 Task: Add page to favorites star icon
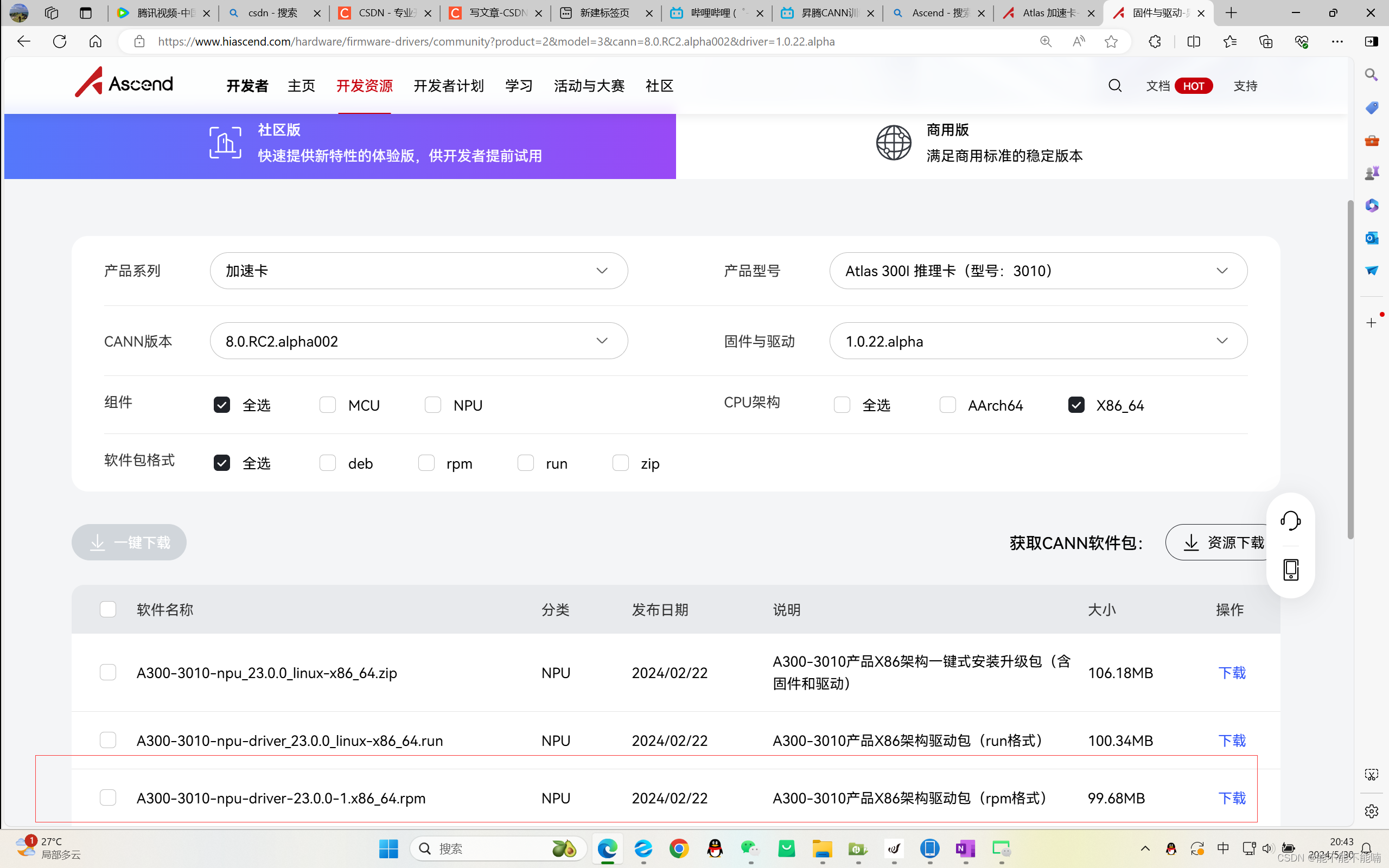point(1111,41)
